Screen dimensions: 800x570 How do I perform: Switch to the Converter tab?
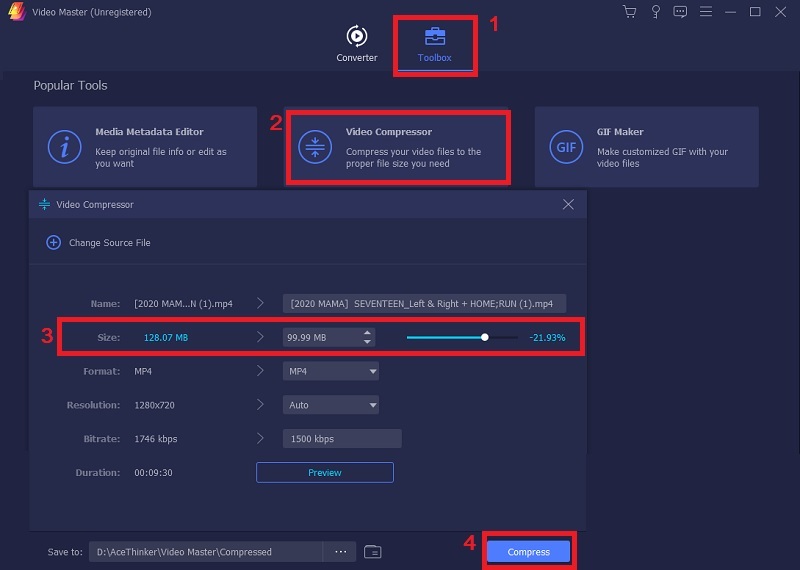[357, 44]
